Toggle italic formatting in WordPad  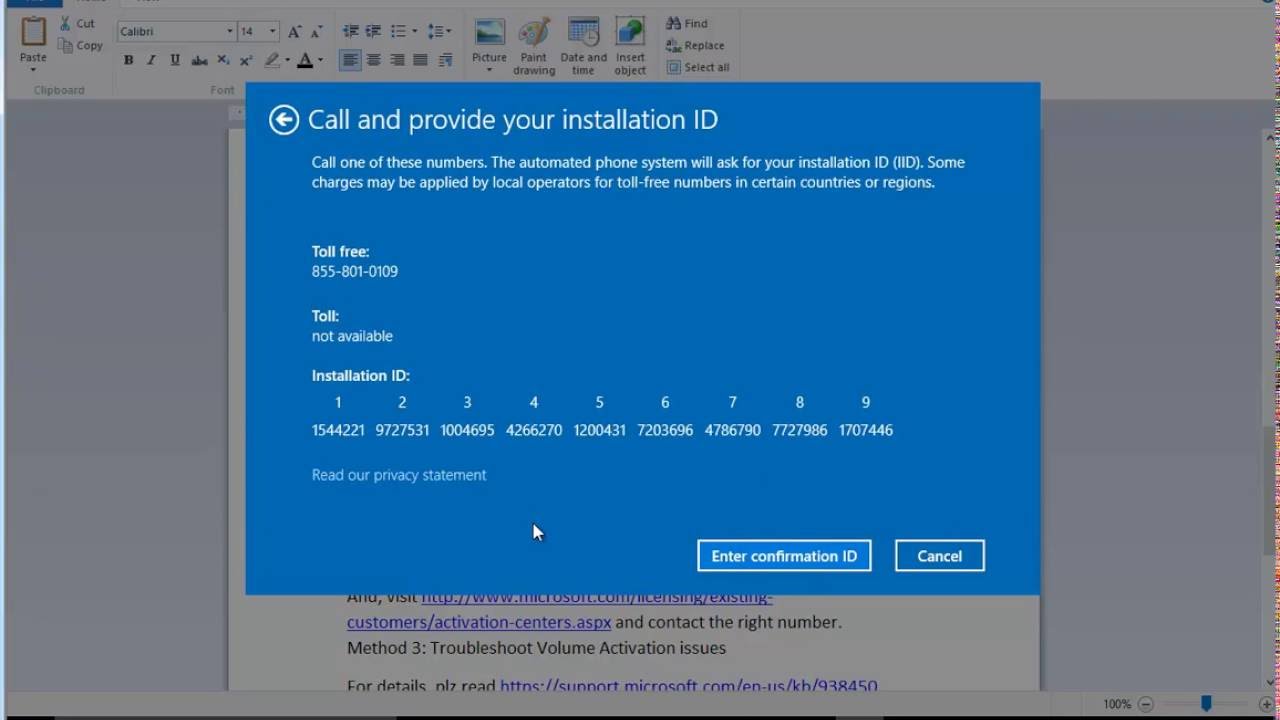point(151,60)
